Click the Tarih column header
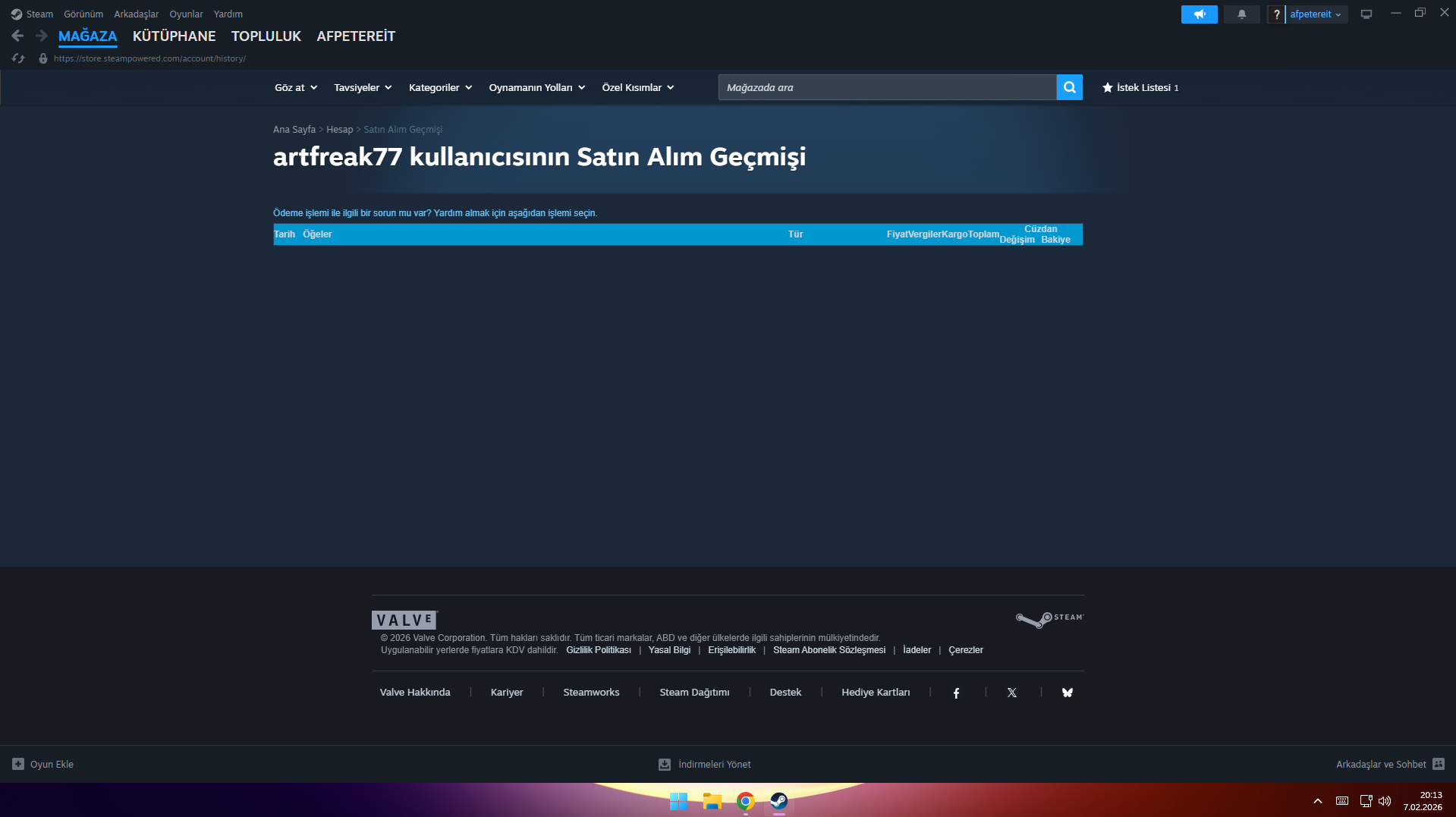The height and width of the screenshot is (817, 1456). click(x=285, y=234)
